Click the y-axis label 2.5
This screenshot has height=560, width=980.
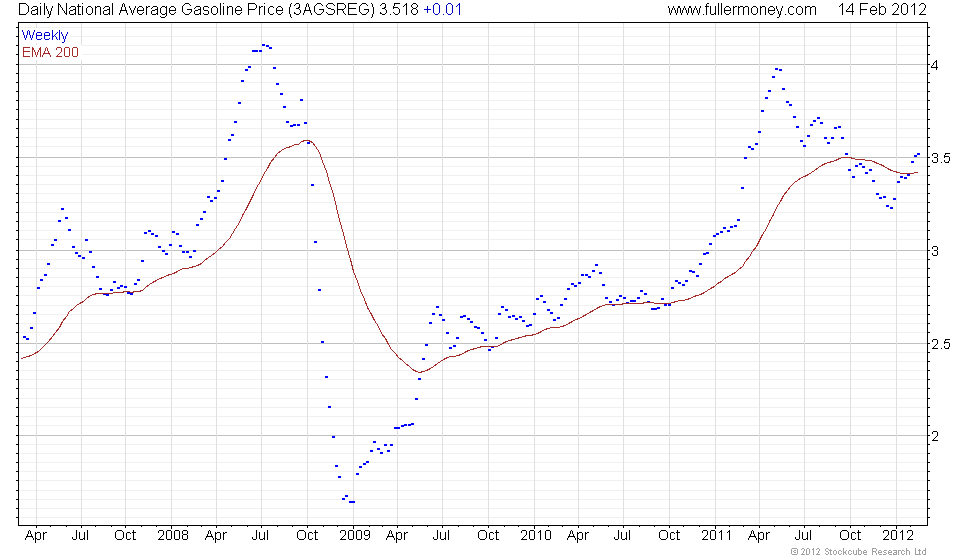(941, 344)
